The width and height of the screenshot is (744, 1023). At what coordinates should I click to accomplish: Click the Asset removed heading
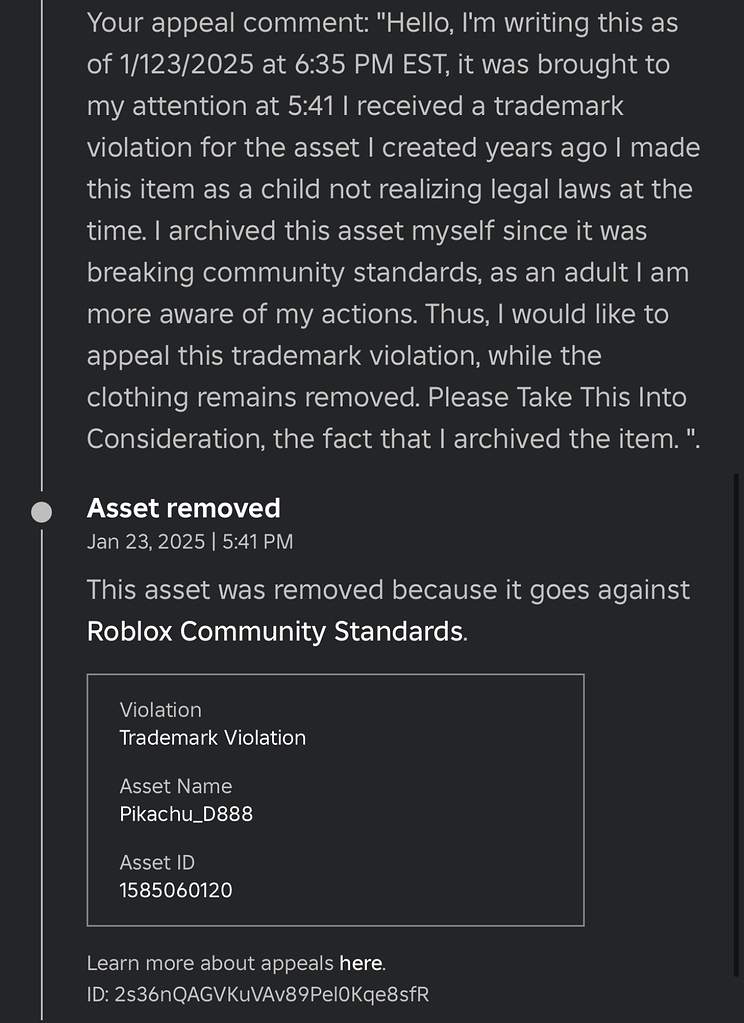tap(183, 508)
